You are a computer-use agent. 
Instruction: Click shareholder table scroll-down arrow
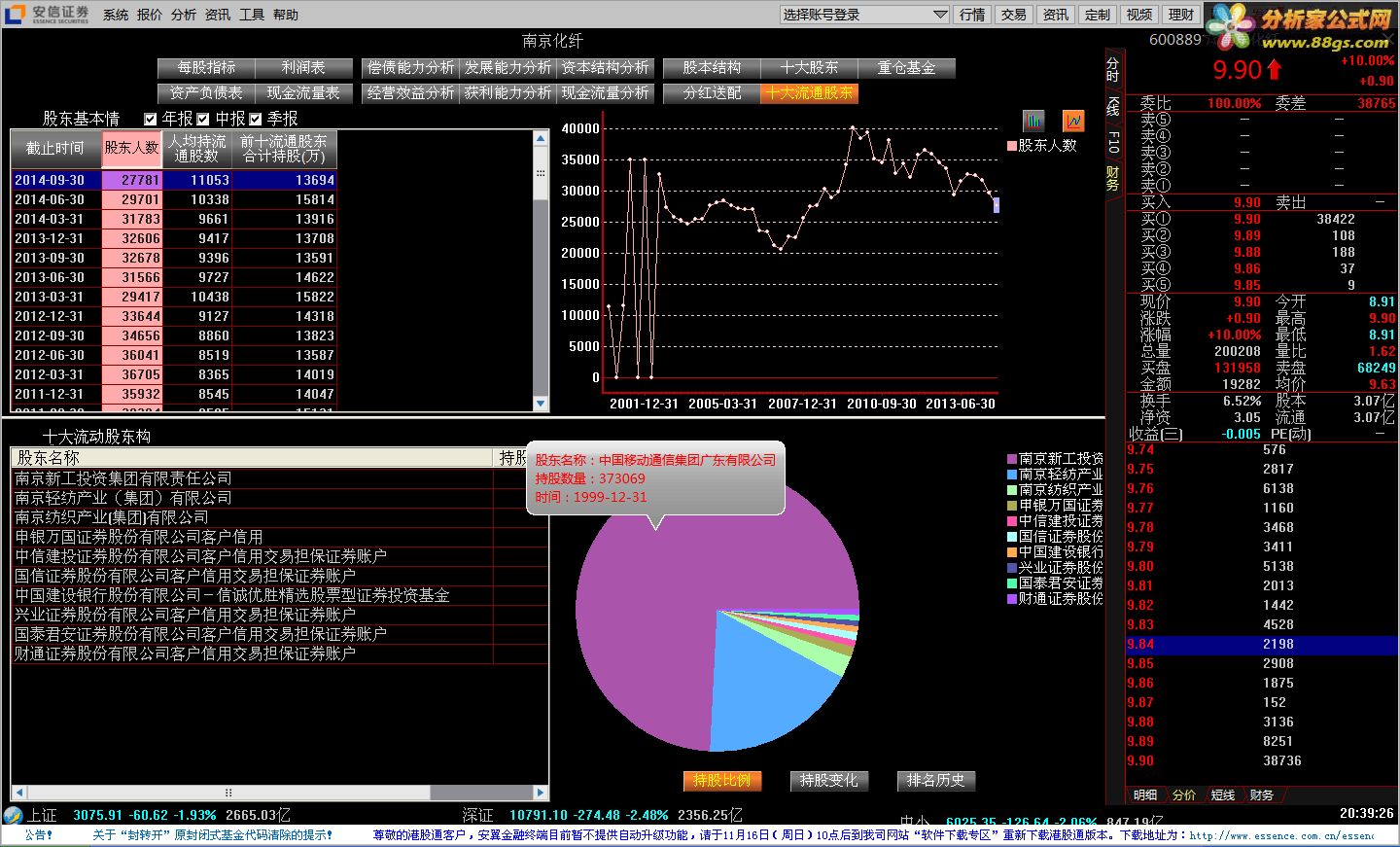(542, 403)
